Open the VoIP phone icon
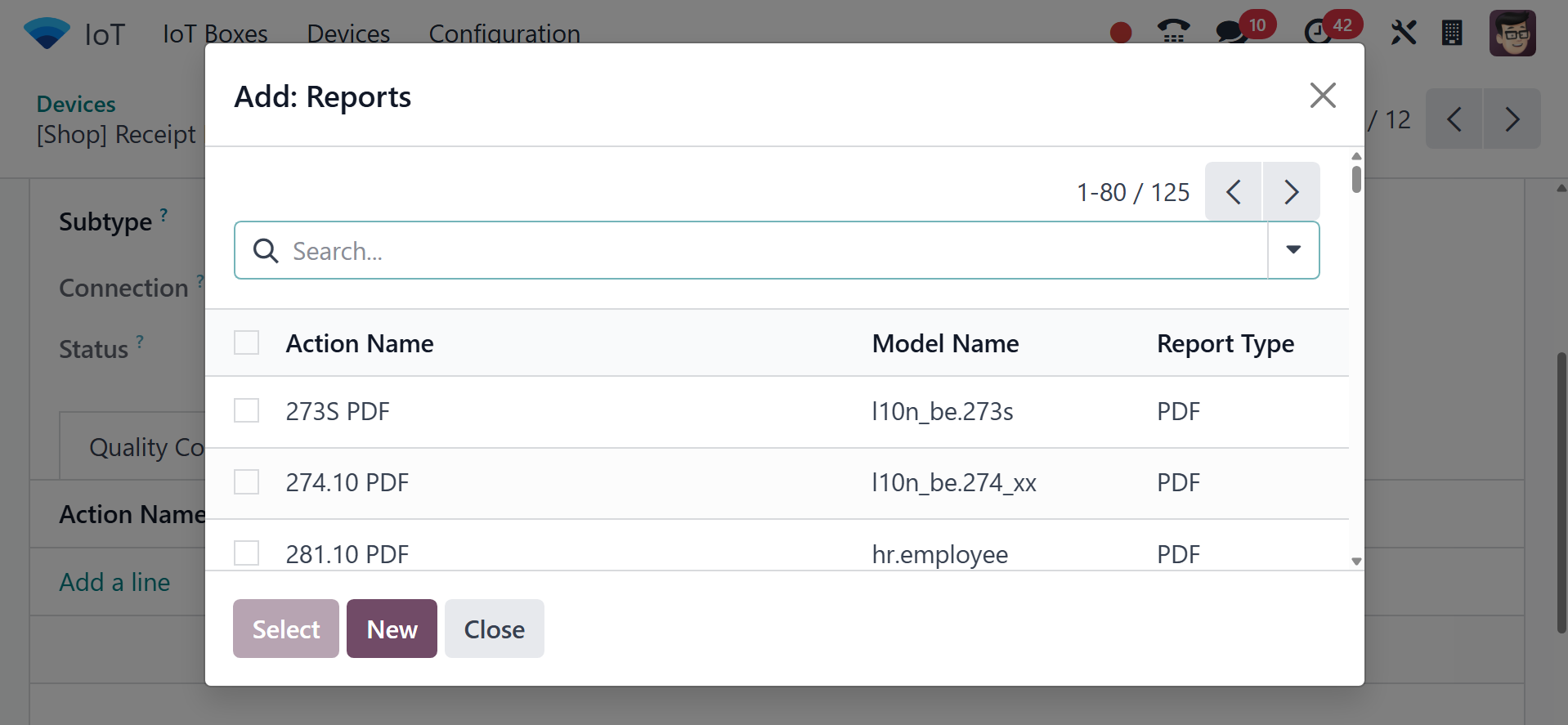Screen dimensions: 1568x725 click(1173, 33)
